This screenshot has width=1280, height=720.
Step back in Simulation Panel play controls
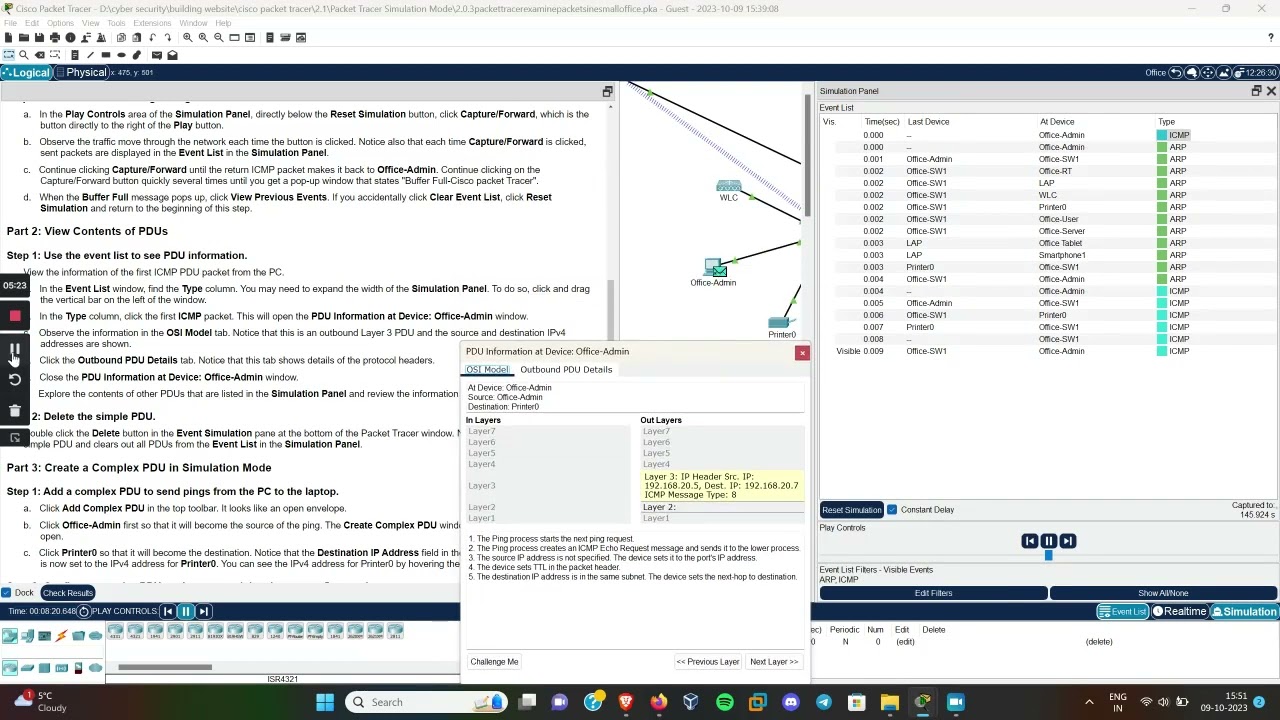click(1029, 541)
